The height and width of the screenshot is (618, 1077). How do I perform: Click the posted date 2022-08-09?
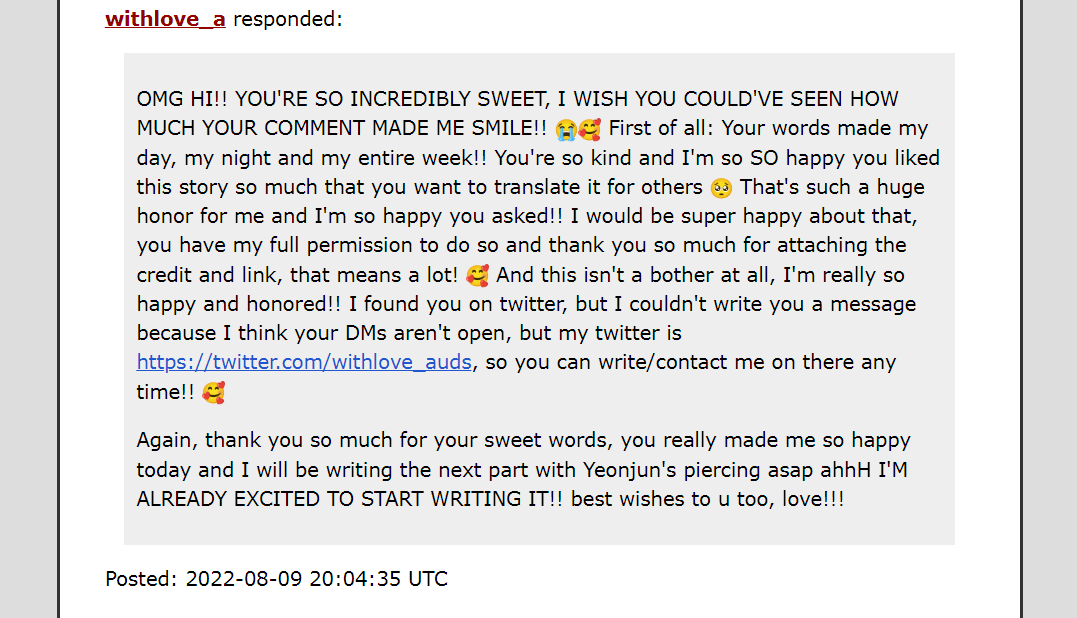pos(244,579)
